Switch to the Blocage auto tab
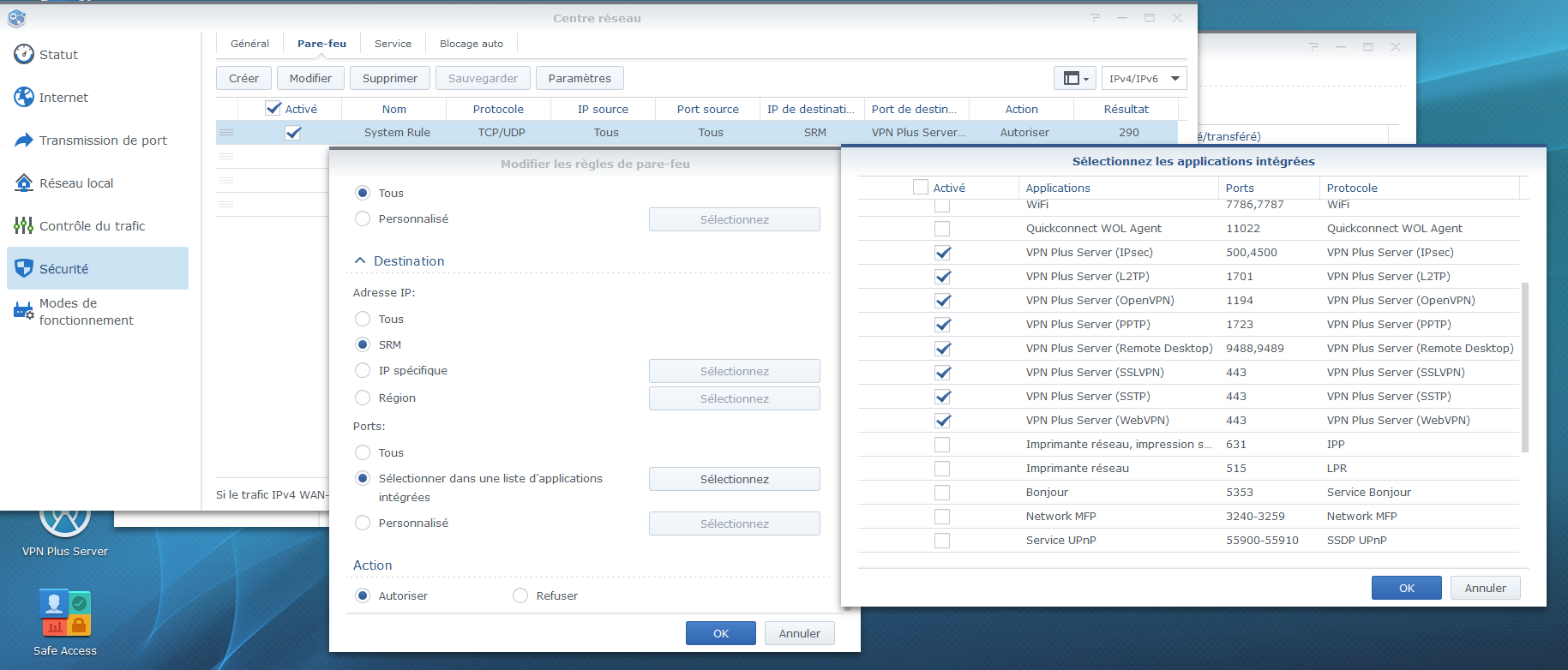Viewport: 1568px width, 670px height. [471, 44]
